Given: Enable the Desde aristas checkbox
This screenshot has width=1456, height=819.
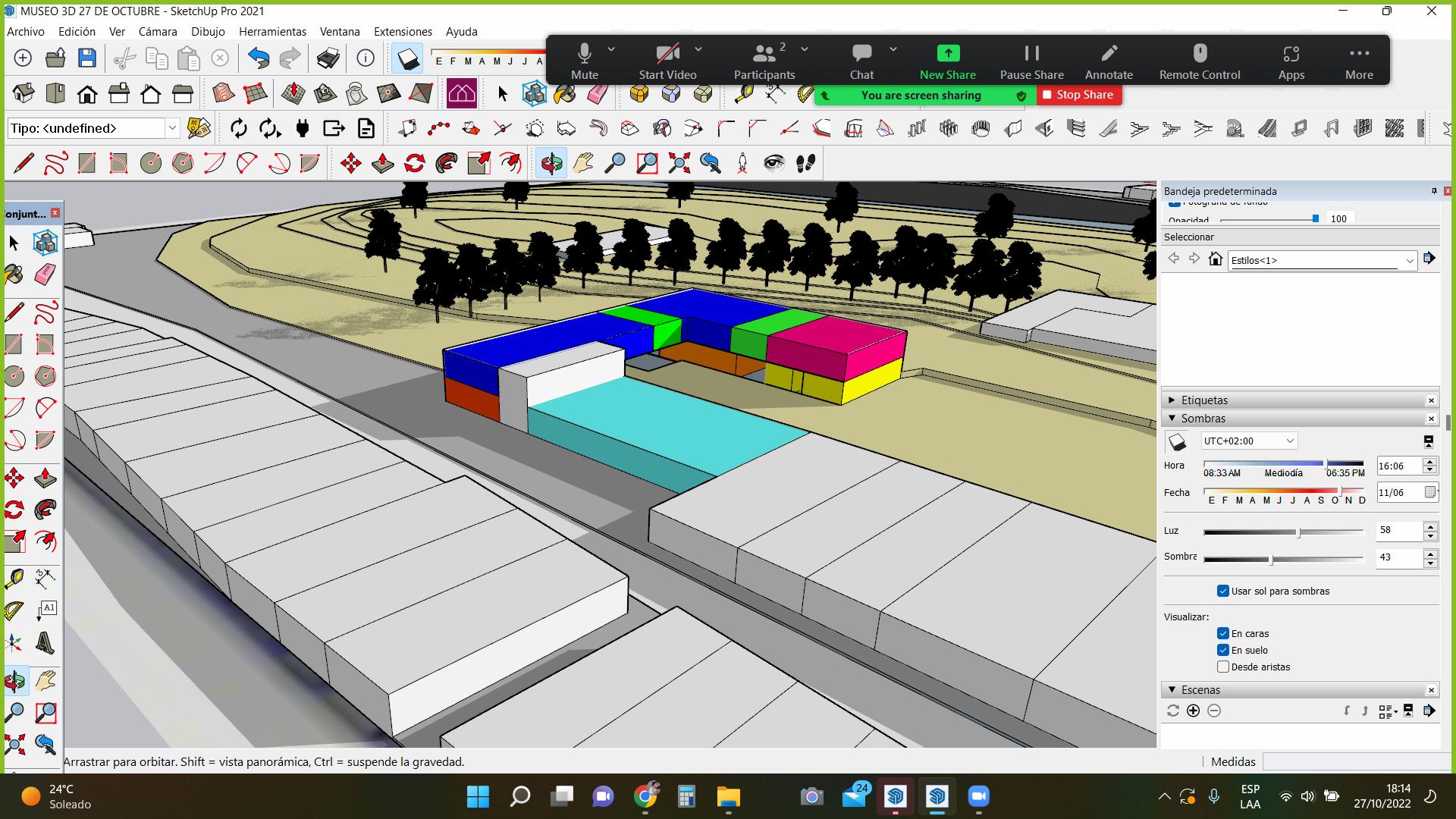Looking at the screenshot, I should (1222, 667).
